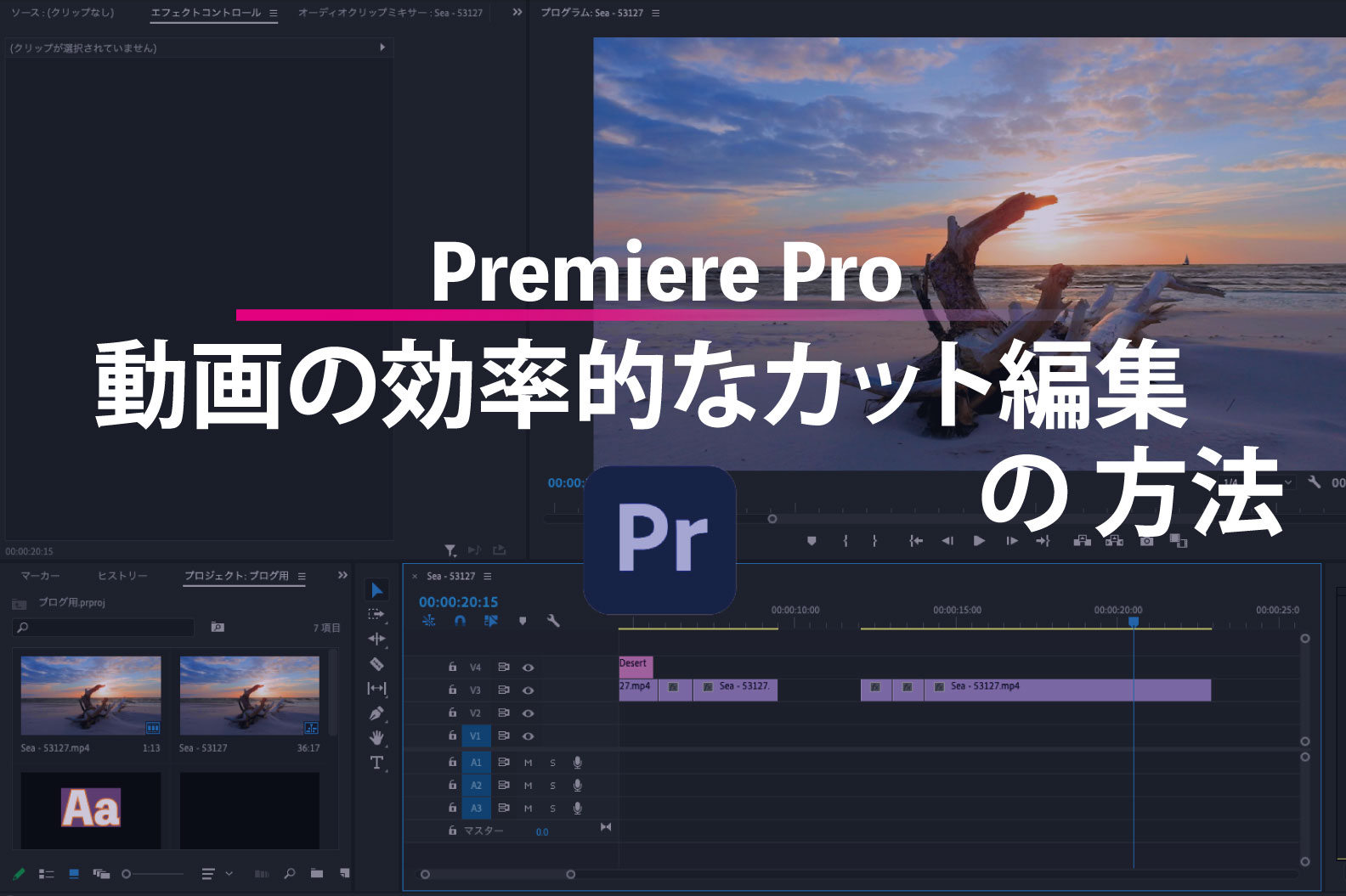
Task: Expand no-clip-selected triangle in Effect Controls
Action: 382,48
